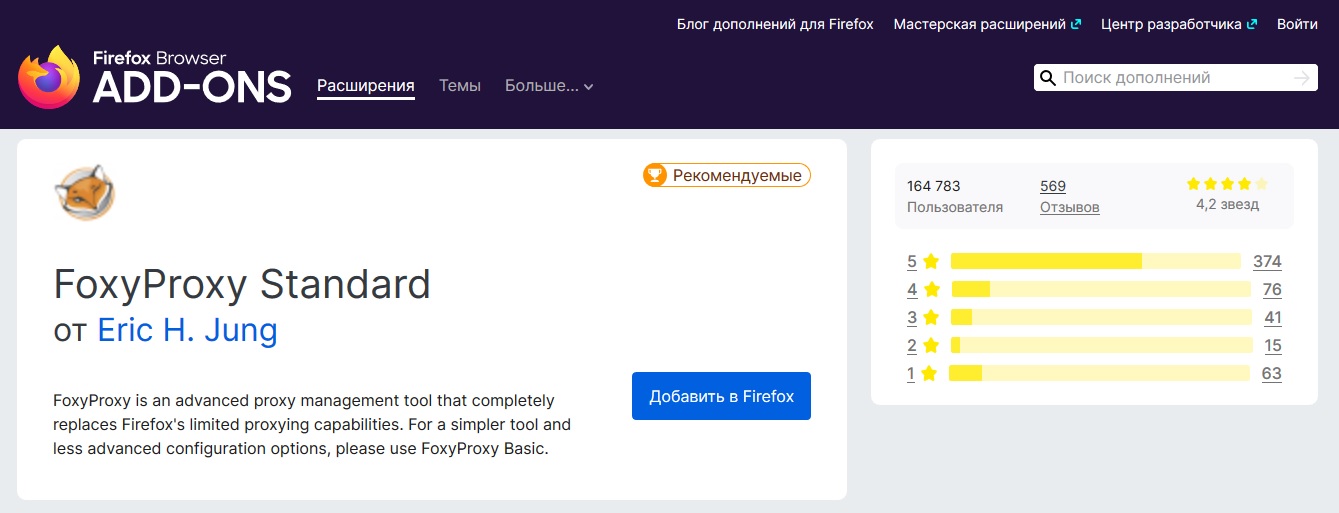Open author Eric H. Jung link
Image resolution: width=1339 pixels, height=513 pixels.
[188, 330]
